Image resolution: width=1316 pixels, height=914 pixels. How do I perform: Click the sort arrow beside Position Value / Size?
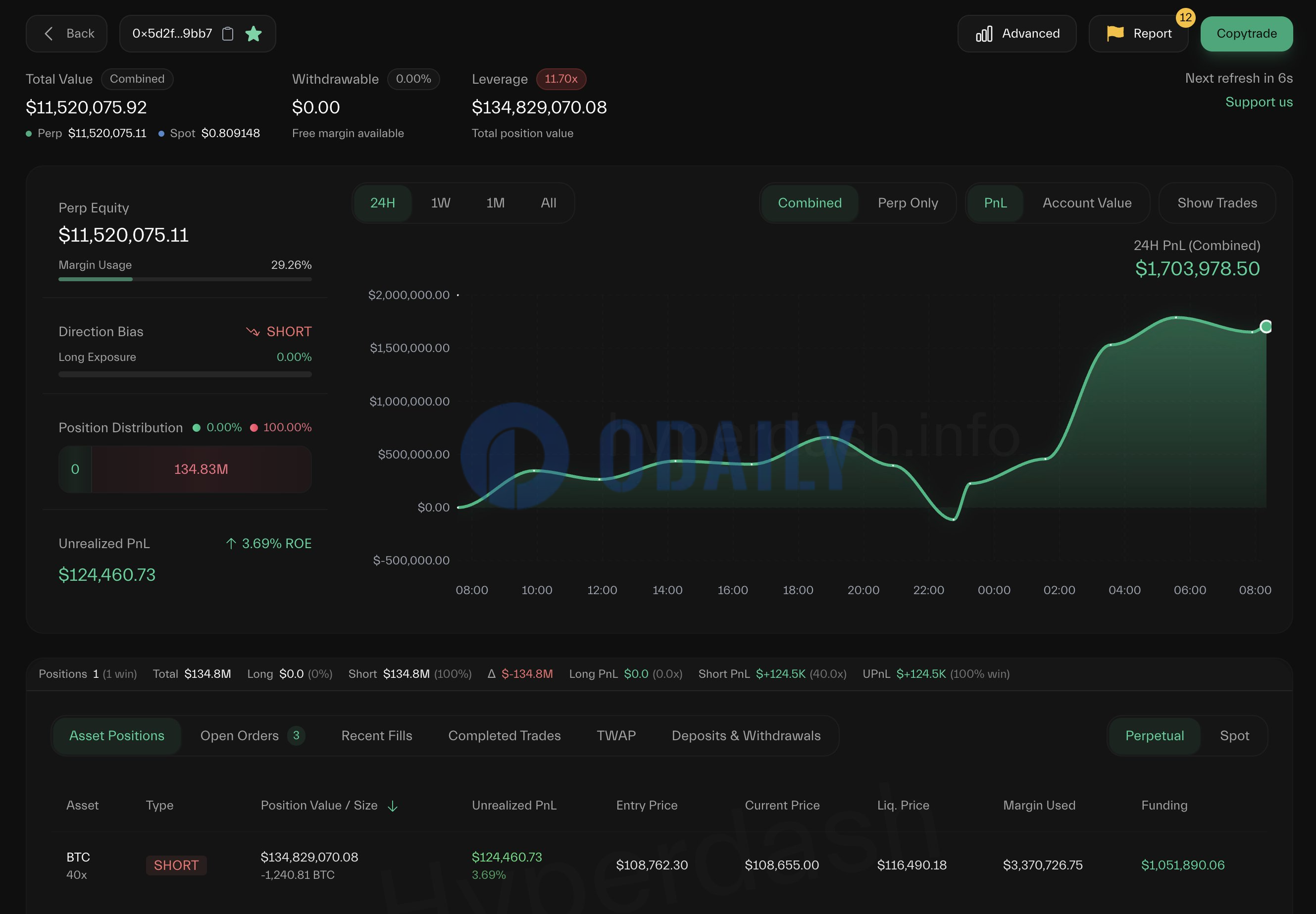click(x=392, y=807)
